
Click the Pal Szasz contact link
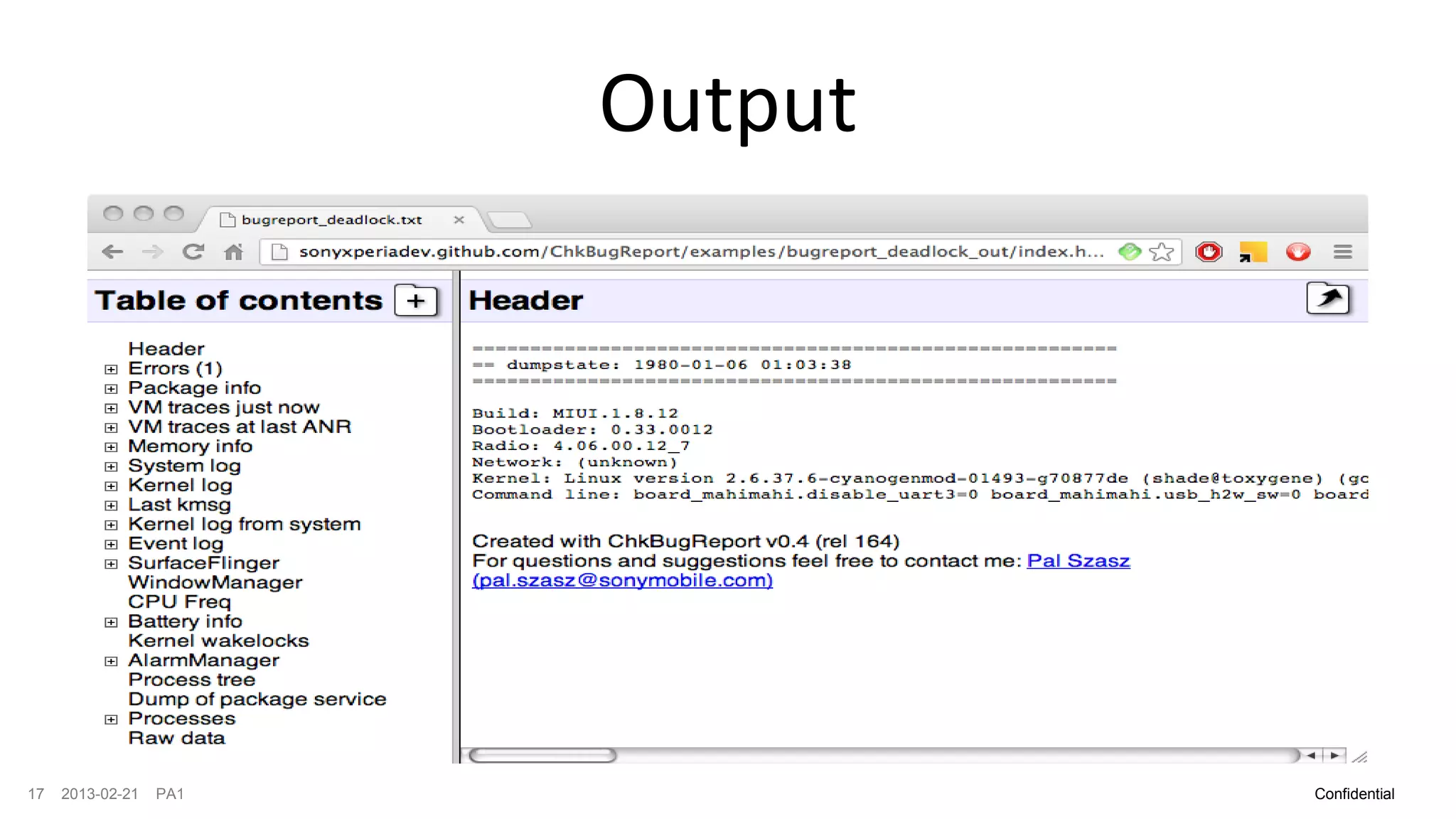point(1078,561)
